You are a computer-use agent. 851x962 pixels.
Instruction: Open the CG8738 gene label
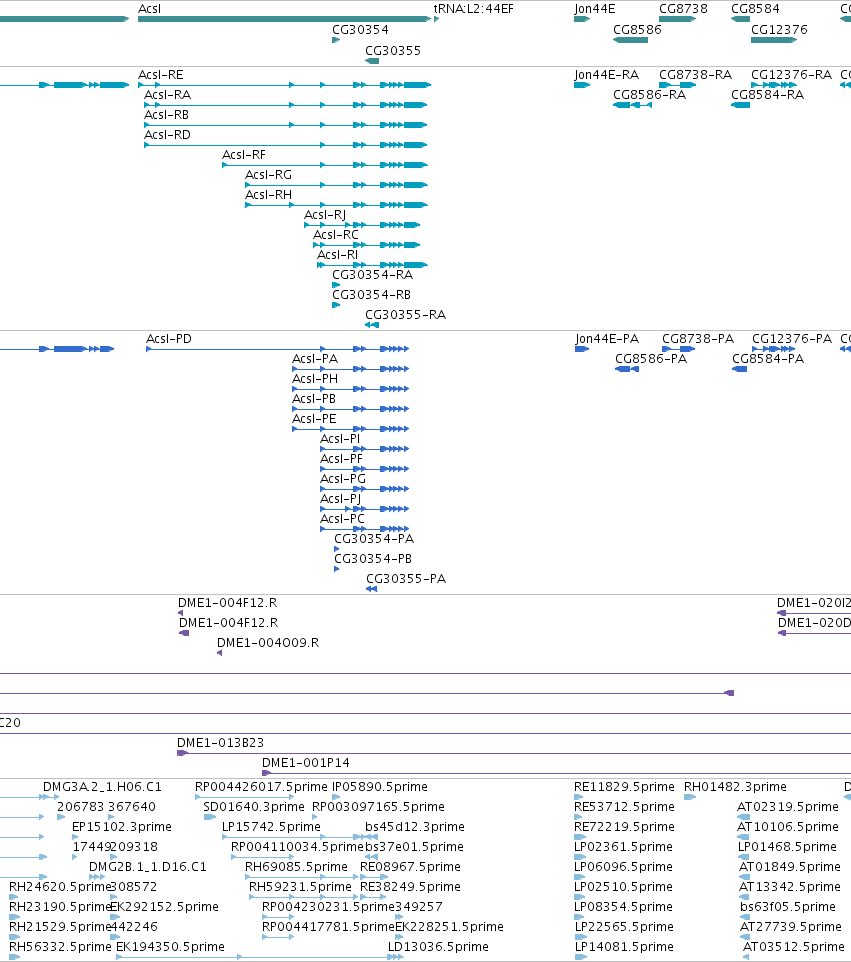683,9
